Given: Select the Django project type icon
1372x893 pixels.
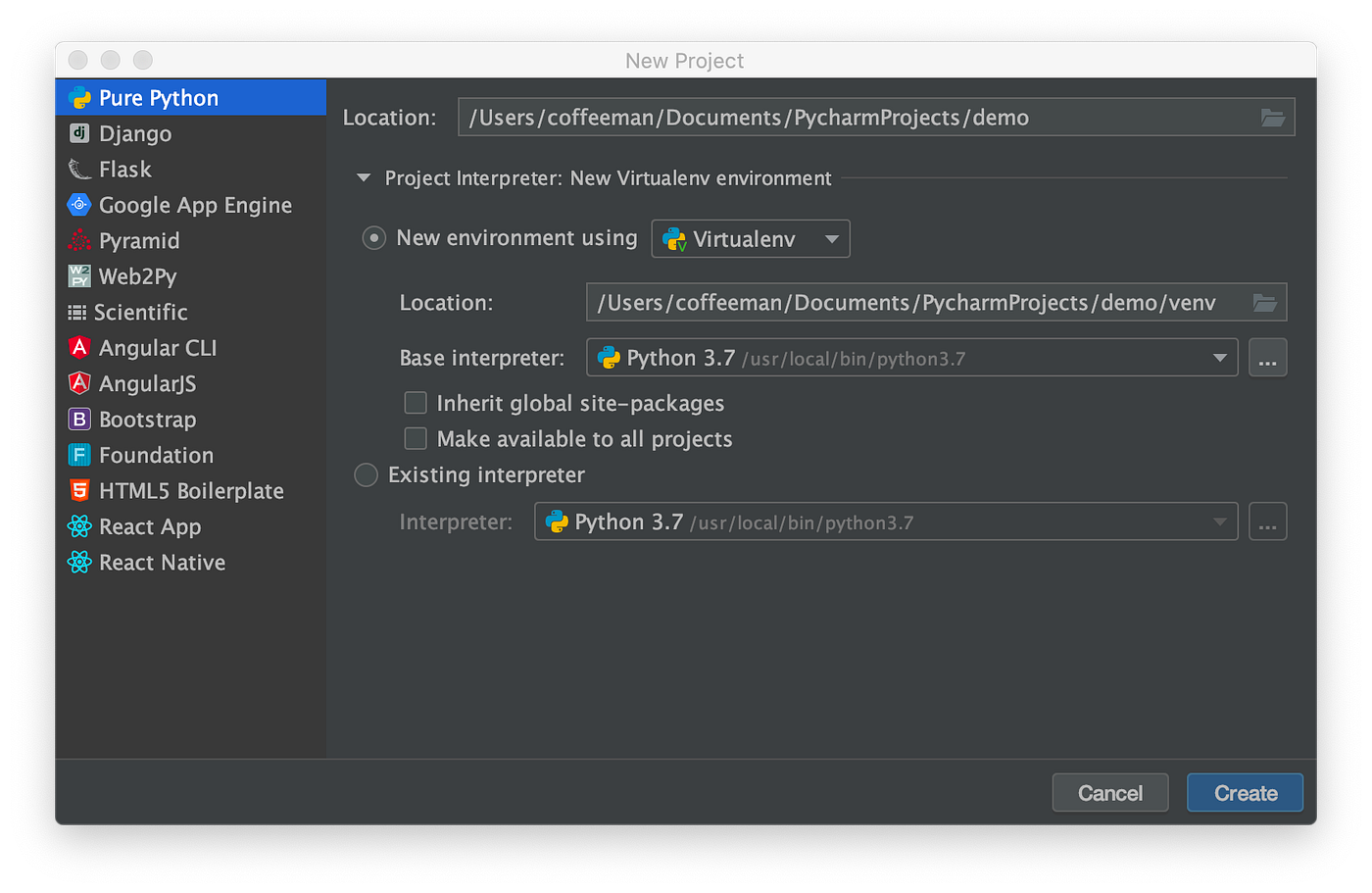Looking at the screenshot, I should [78, 133].
